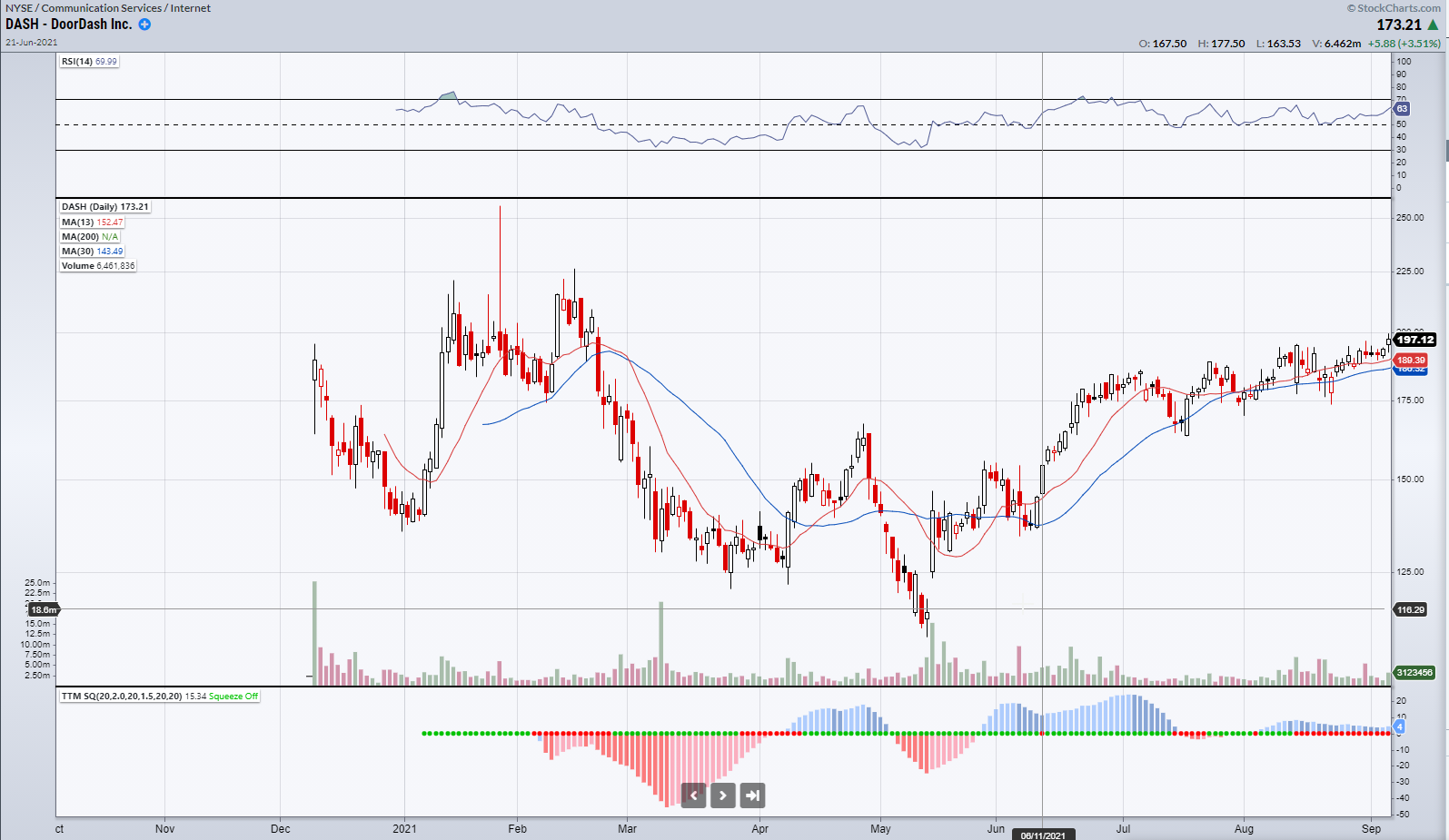Click the +5.88 (+3.51%) change value

1404,44
